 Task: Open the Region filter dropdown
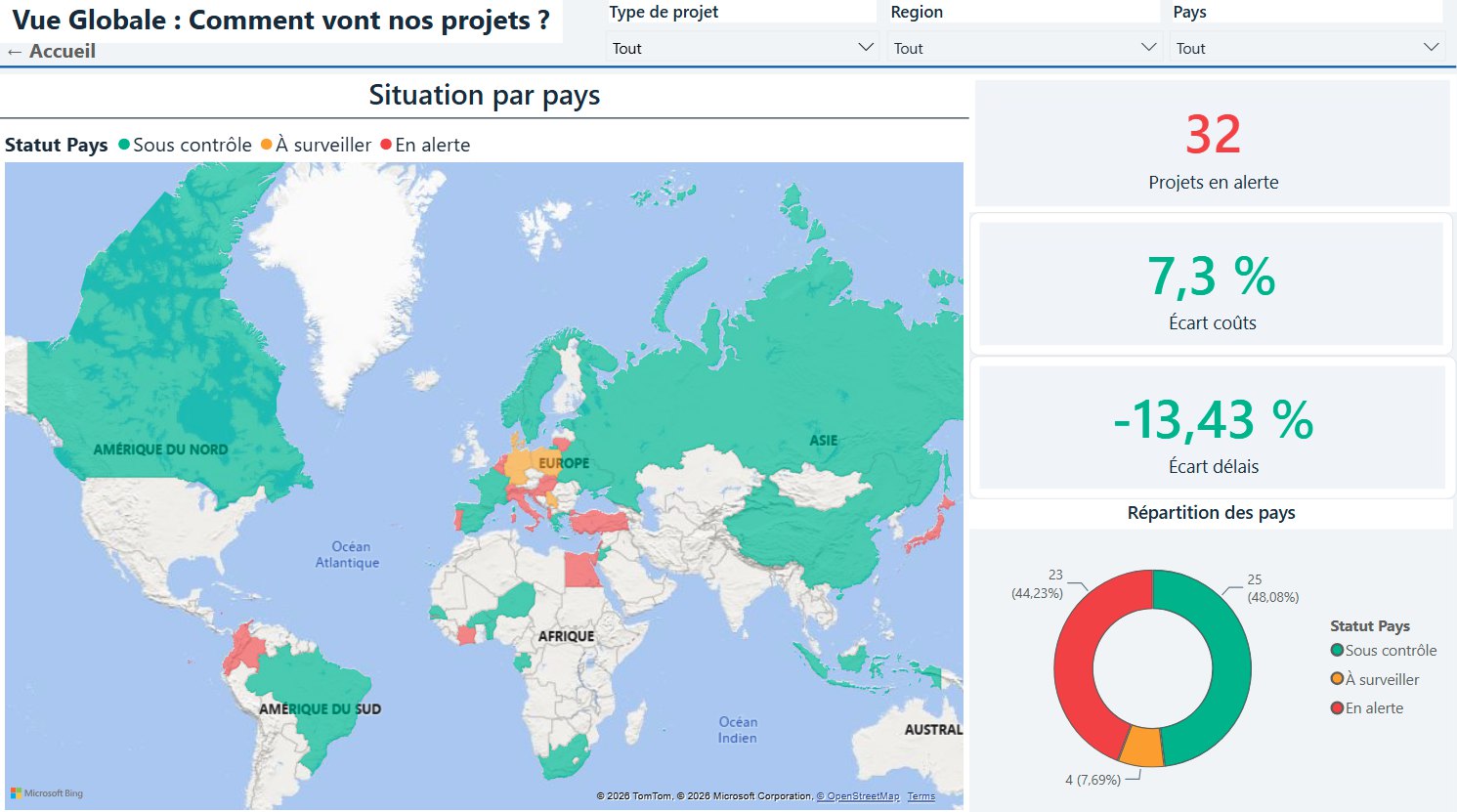[x=1024, y=48]
